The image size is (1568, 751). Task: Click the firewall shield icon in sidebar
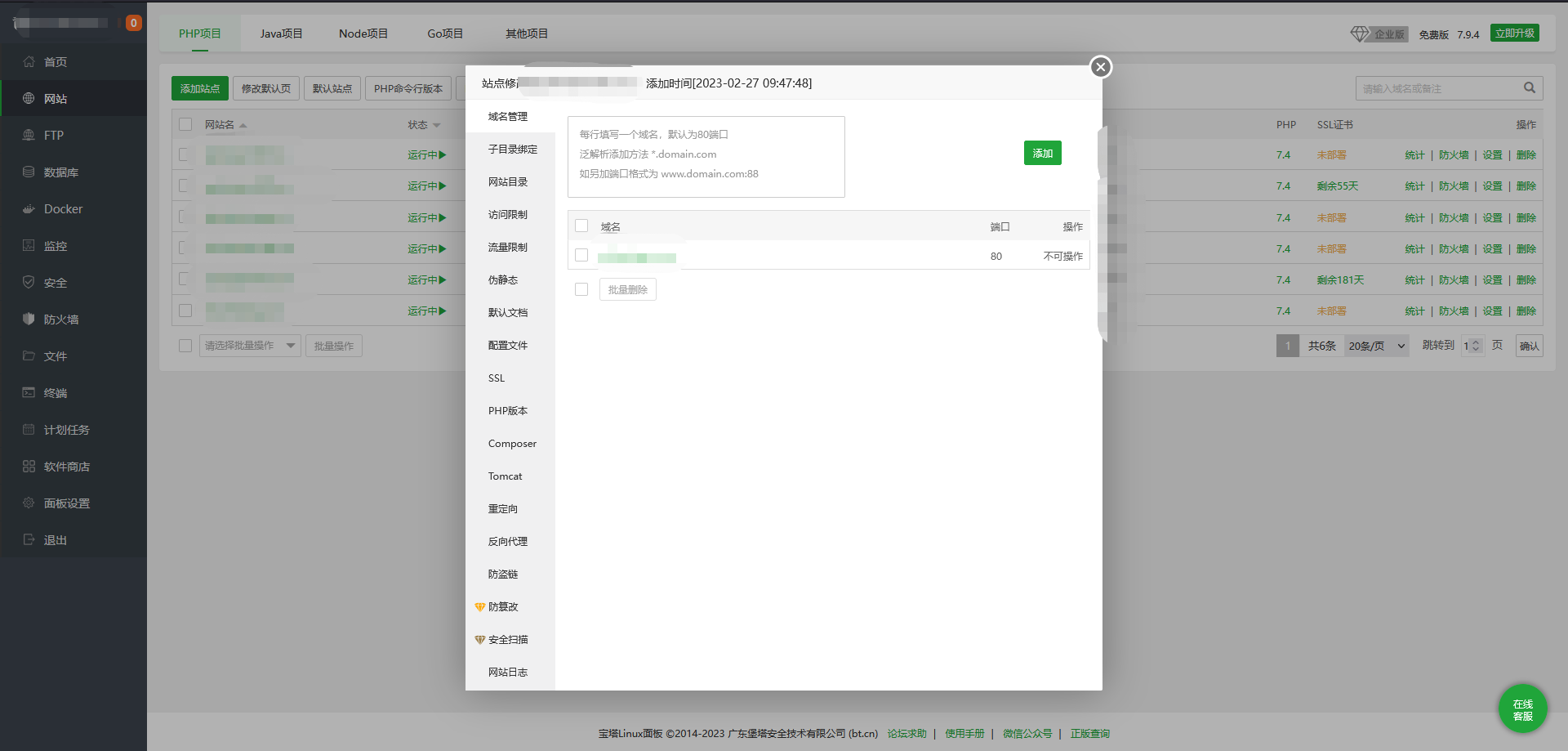(x=29, y=320)
